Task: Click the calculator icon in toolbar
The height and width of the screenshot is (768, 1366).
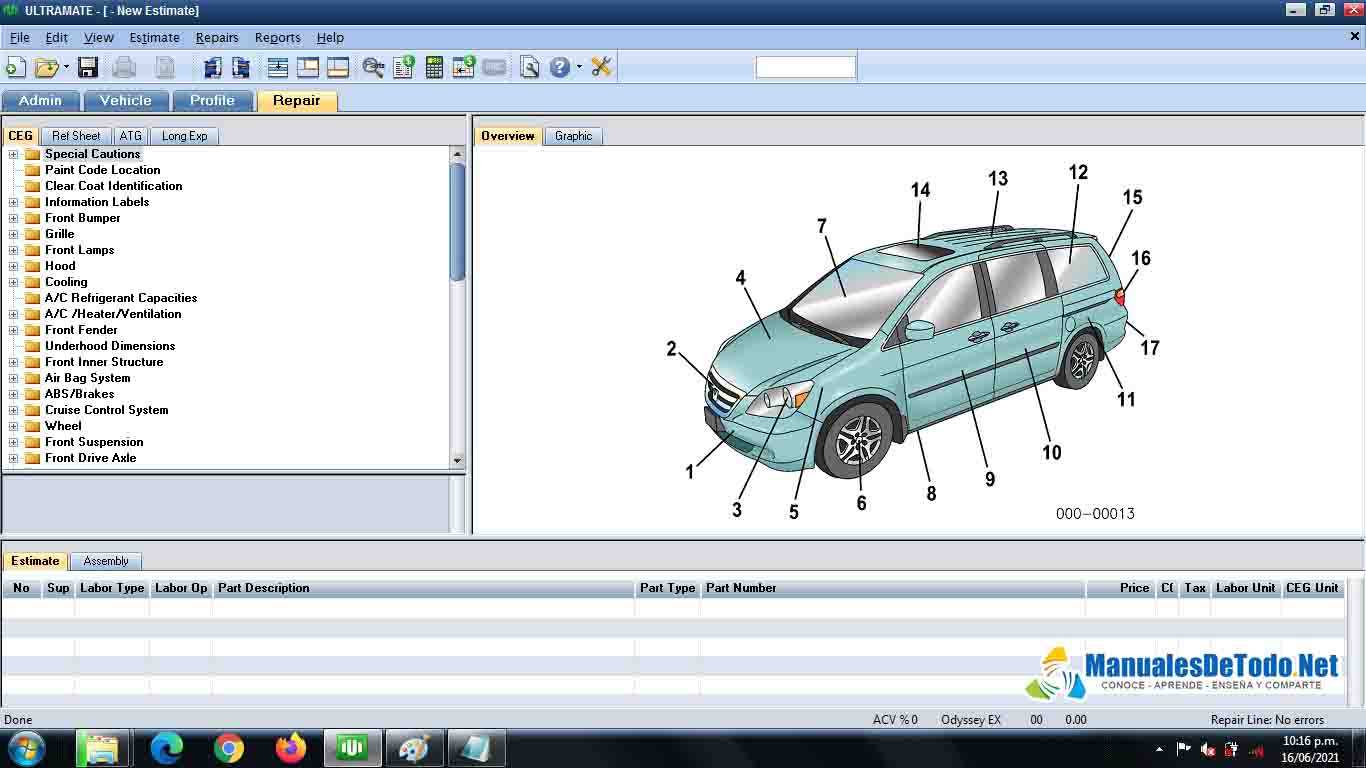Action: click(x=434, y=67)
